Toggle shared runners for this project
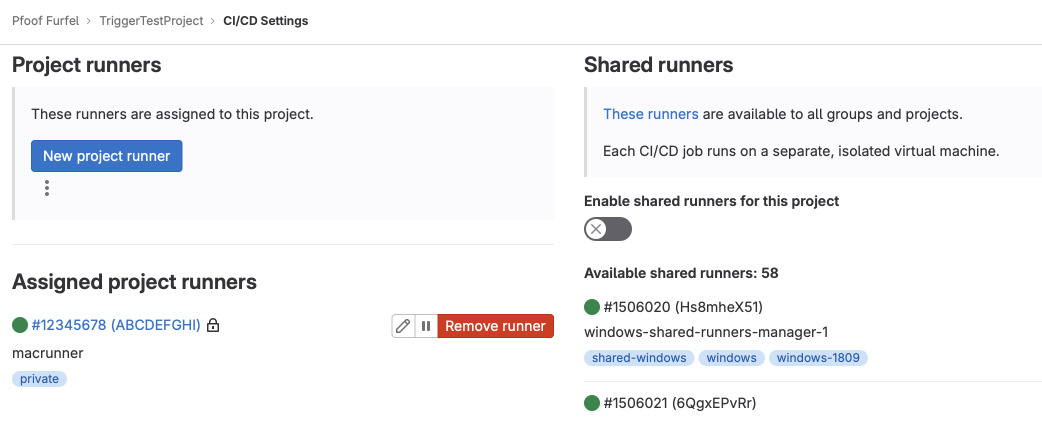Image resolution: width=1042 pixels, height=422 pixels. click(608, 229)
